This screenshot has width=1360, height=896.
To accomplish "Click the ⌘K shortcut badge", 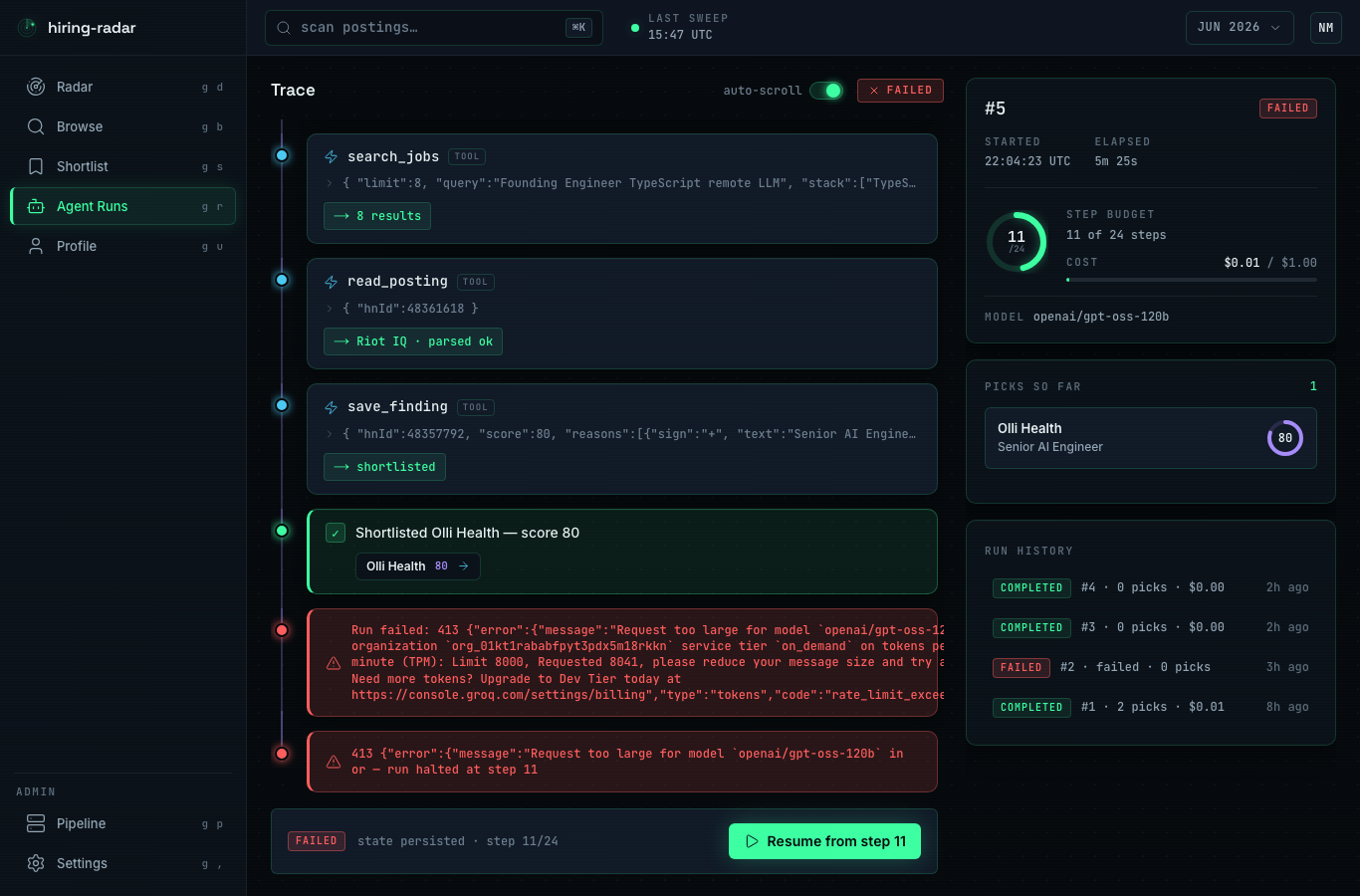I will [x=578, y=28].
